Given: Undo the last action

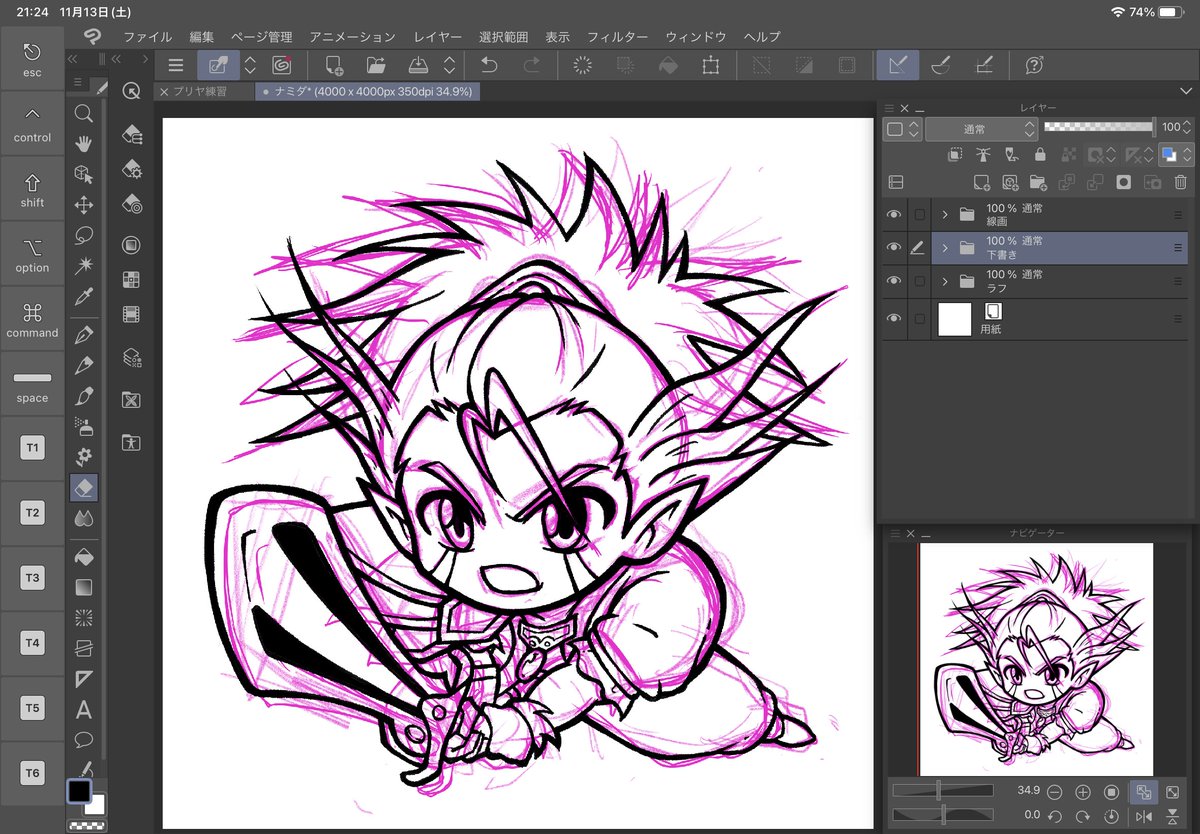Looking at the screenshot, I should pyautogui.click(x=489, y=65).
